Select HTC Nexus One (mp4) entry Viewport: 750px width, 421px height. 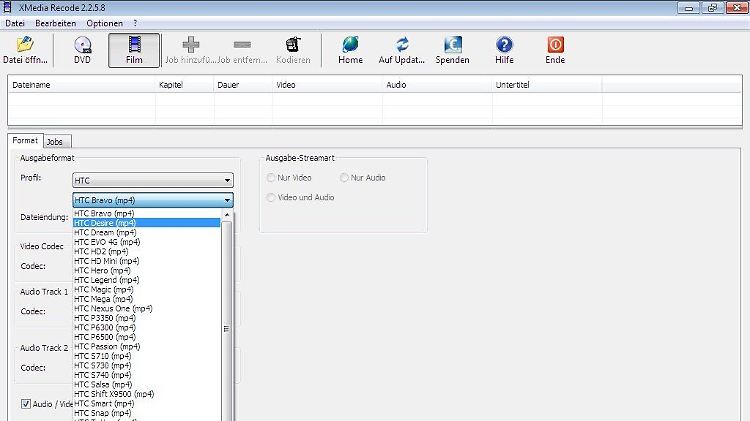pos(146,309)
